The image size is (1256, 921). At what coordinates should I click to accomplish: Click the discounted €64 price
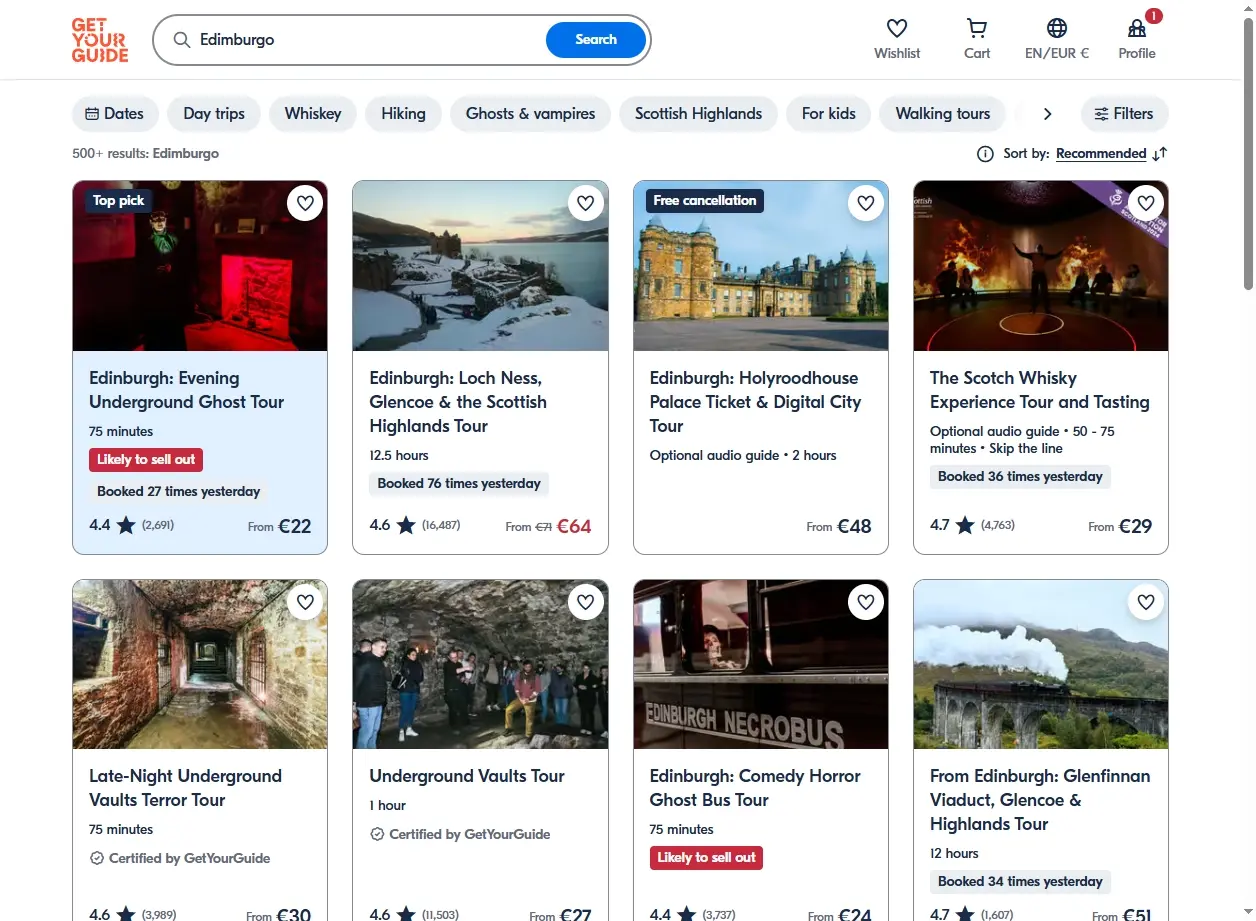point(574,526)
